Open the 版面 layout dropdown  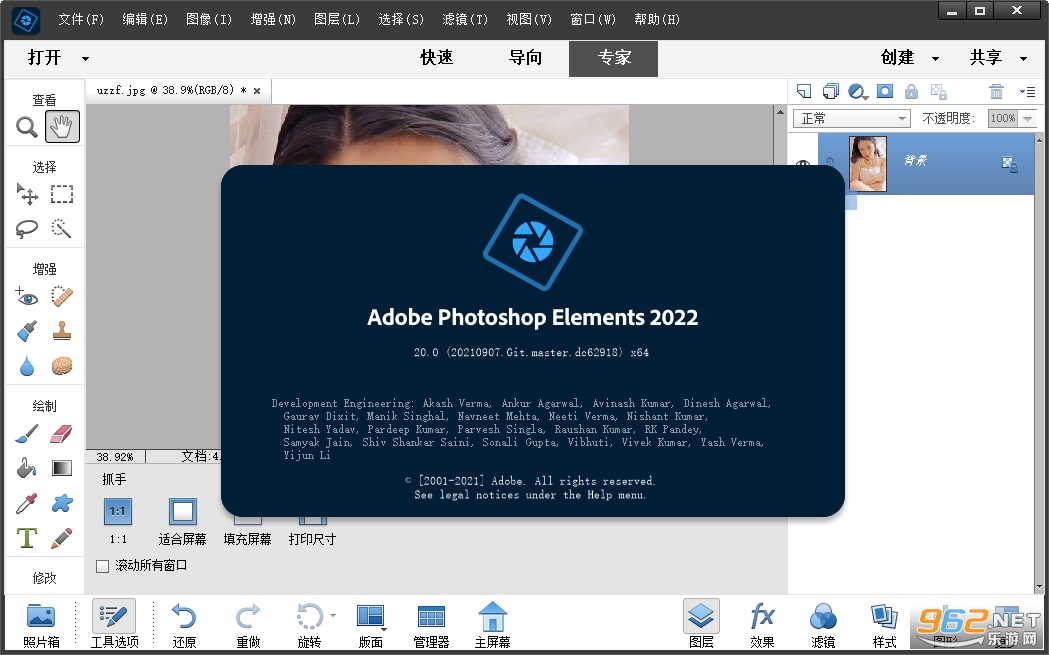tap(371, 624)
